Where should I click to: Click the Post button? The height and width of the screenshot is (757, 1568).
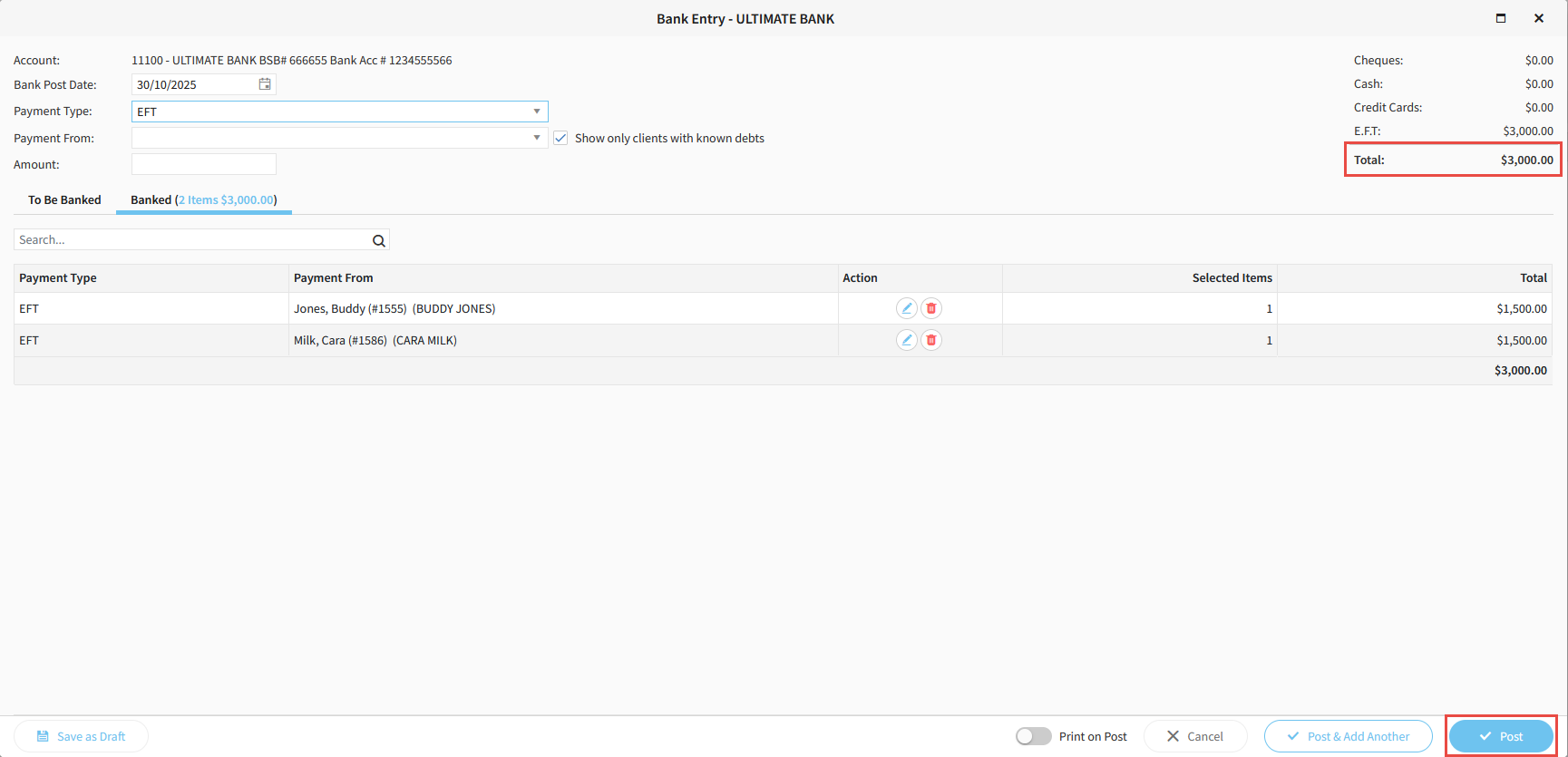point(1501,736)
